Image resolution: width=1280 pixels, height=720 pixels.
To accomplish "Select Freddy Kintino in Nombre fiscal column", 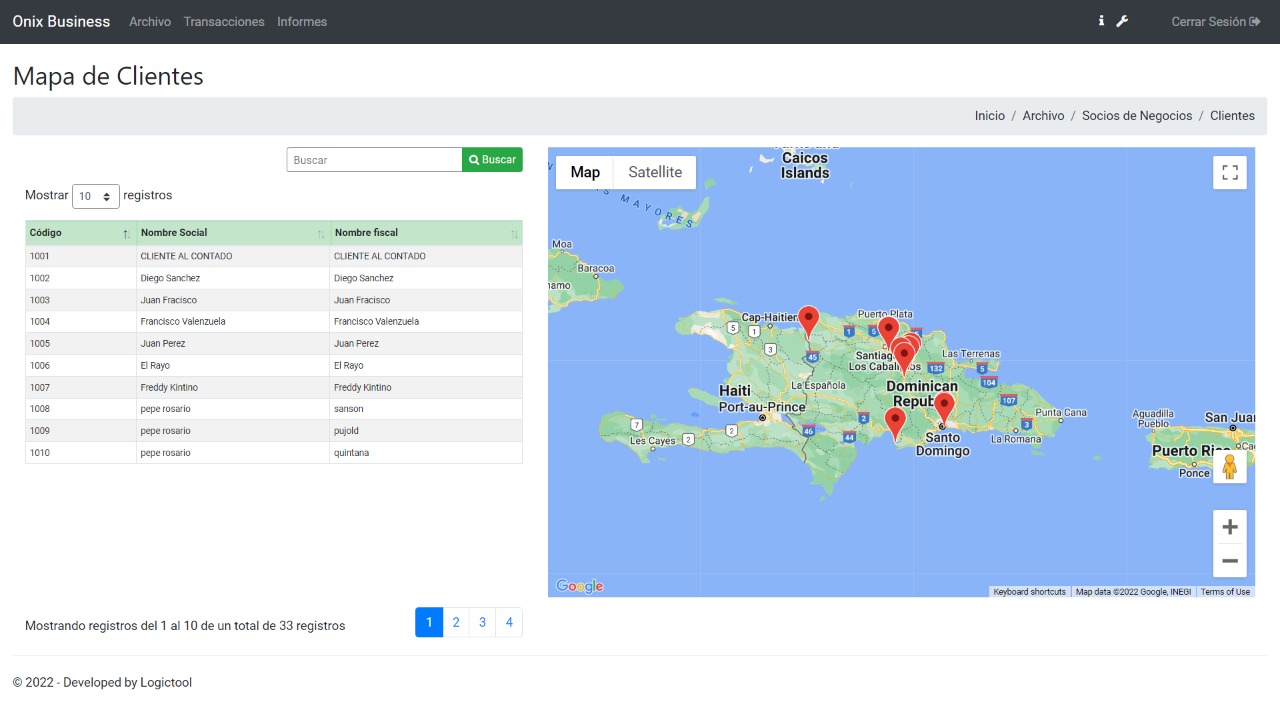I will point(426,387).
